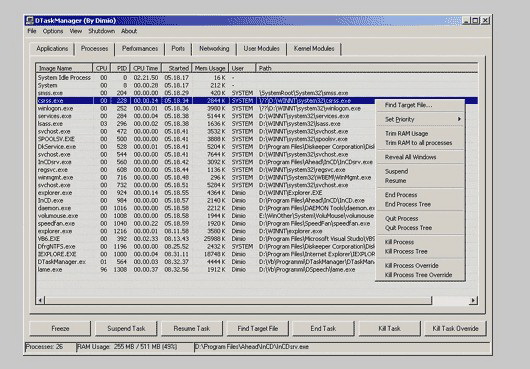Select the VB6.EXE process row
The image size is (530, 369).
[206, 239]
